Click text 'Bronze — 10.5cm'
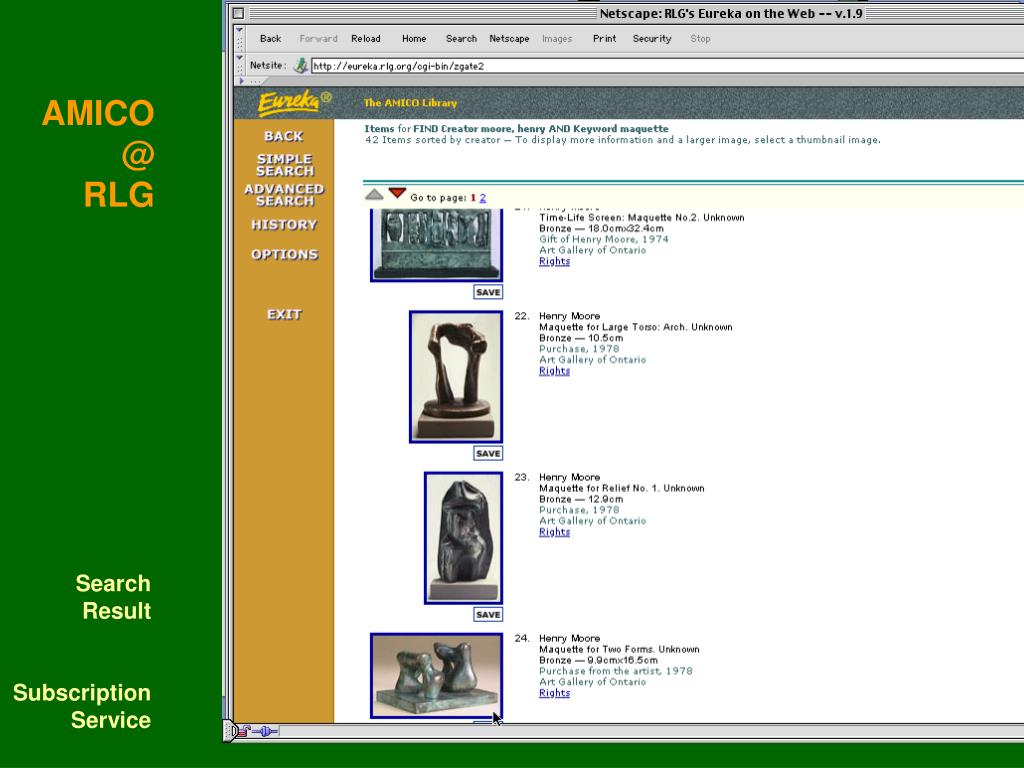The width and height of the screenshot is (1024, 768). click(x=581, y=338)
